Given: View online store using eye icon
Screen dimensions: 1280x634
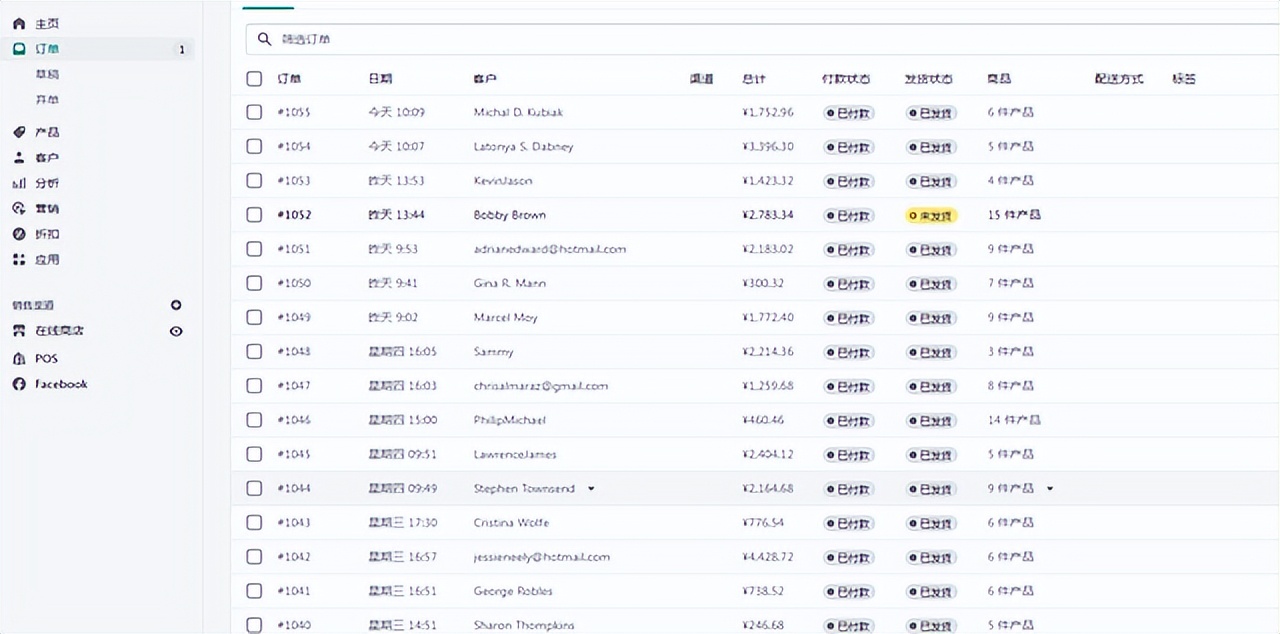Looking at the screenshot, I should click(x=176, y=331).
